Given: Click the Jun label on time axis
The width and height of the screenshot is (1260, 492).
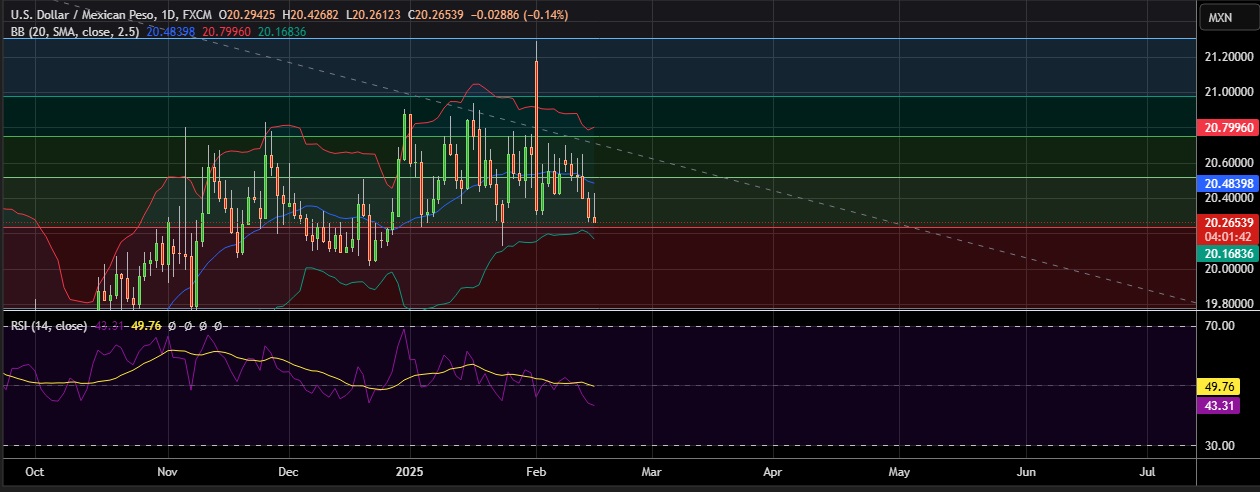Looking at the screenshot, I should [1026, 470].
